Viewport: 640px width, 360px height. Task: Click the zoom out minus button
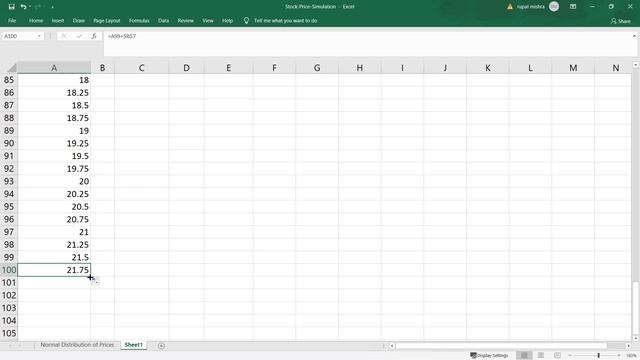click(x=570, y=356)
